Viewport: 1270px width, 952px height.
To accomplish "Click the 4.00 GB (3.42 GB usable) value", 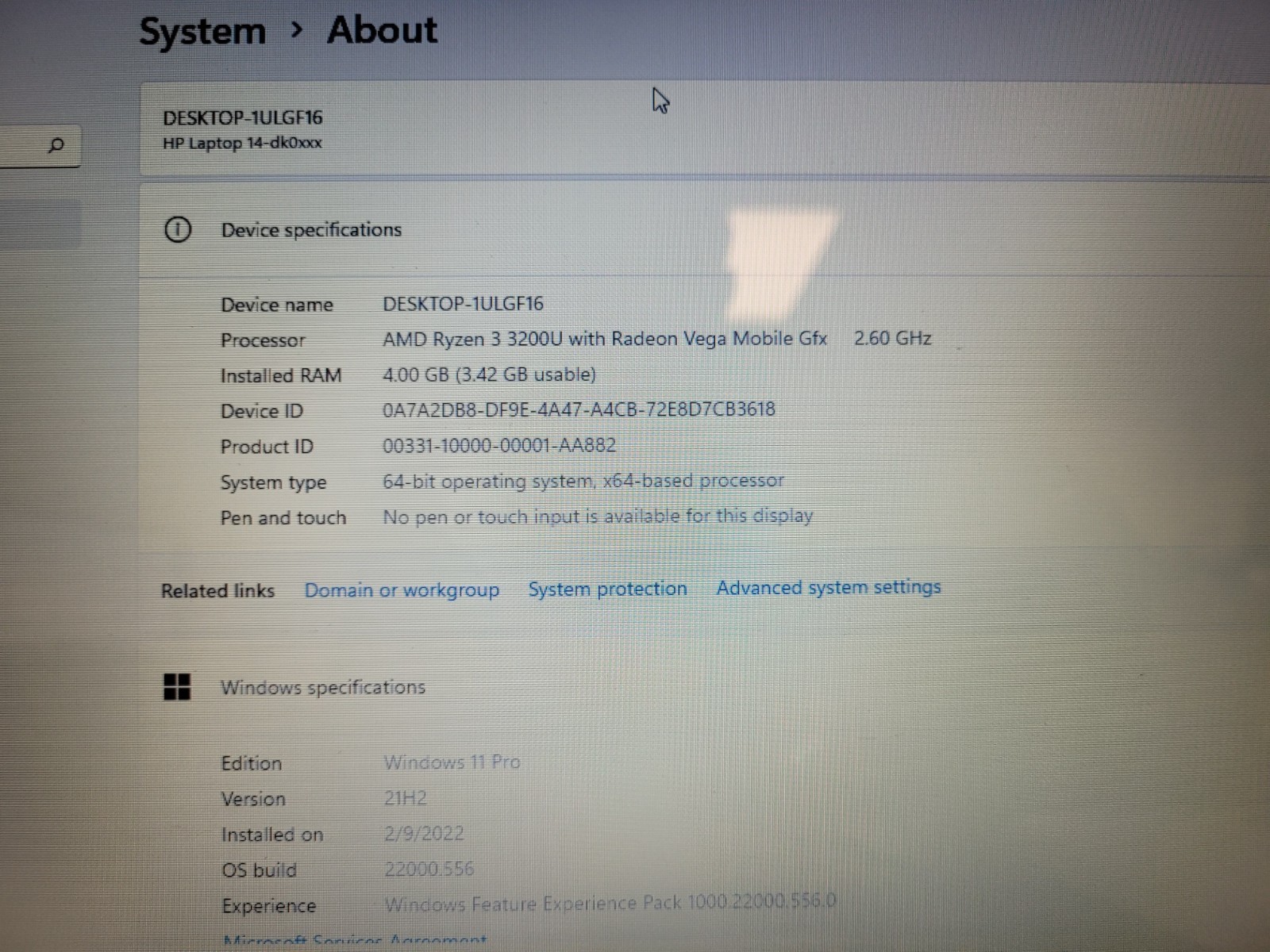I will coord(489,374).
